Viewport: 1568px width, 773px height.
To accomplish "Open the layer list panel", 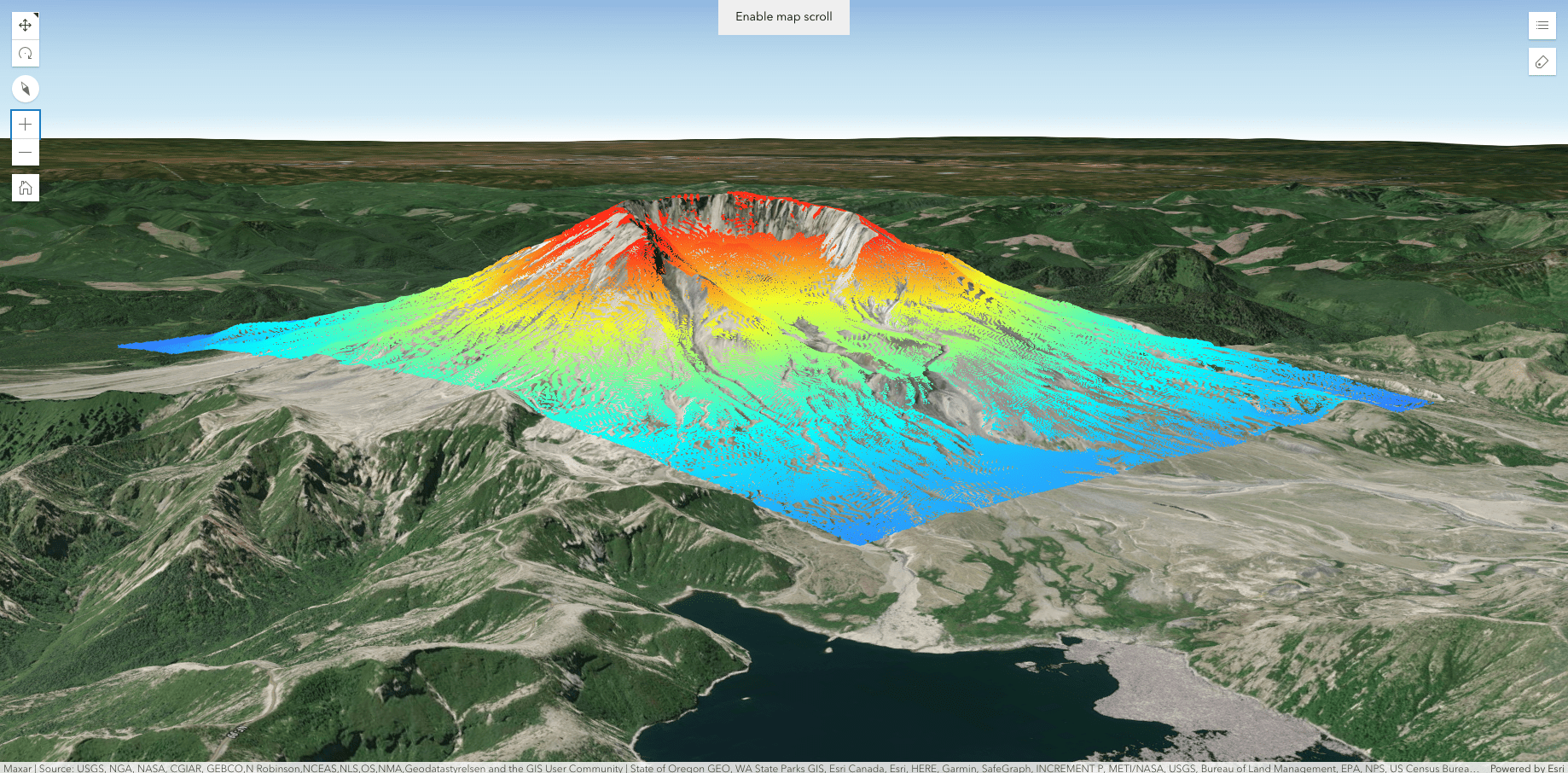I will (x=1542, y=26).
